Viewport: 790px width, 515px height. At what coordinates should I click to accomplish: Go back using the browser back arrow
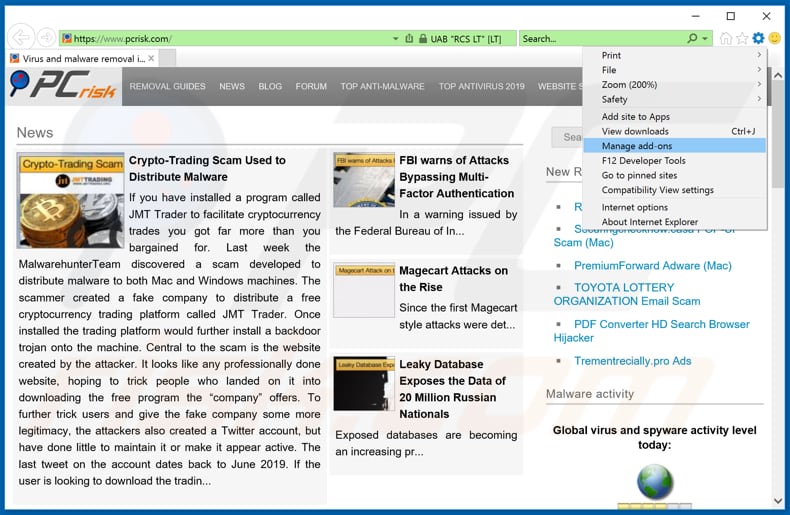pyautogui.click(x=21, y=37)
